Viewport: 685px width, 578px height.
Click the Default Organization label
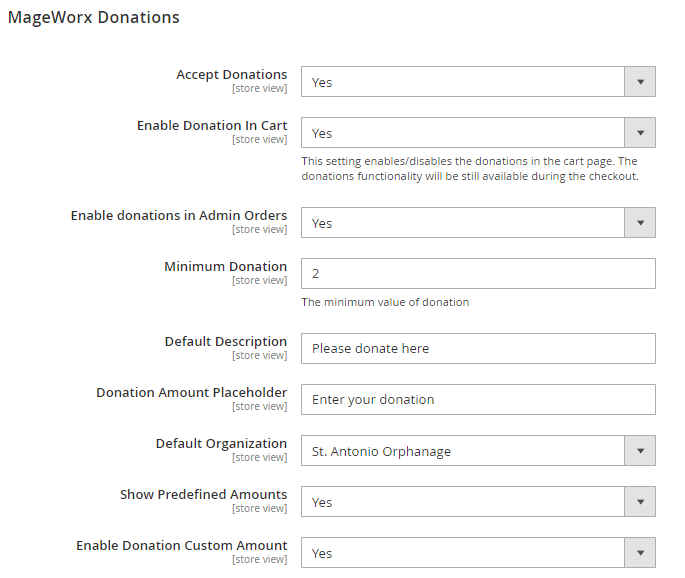click(x=221, y=444)
